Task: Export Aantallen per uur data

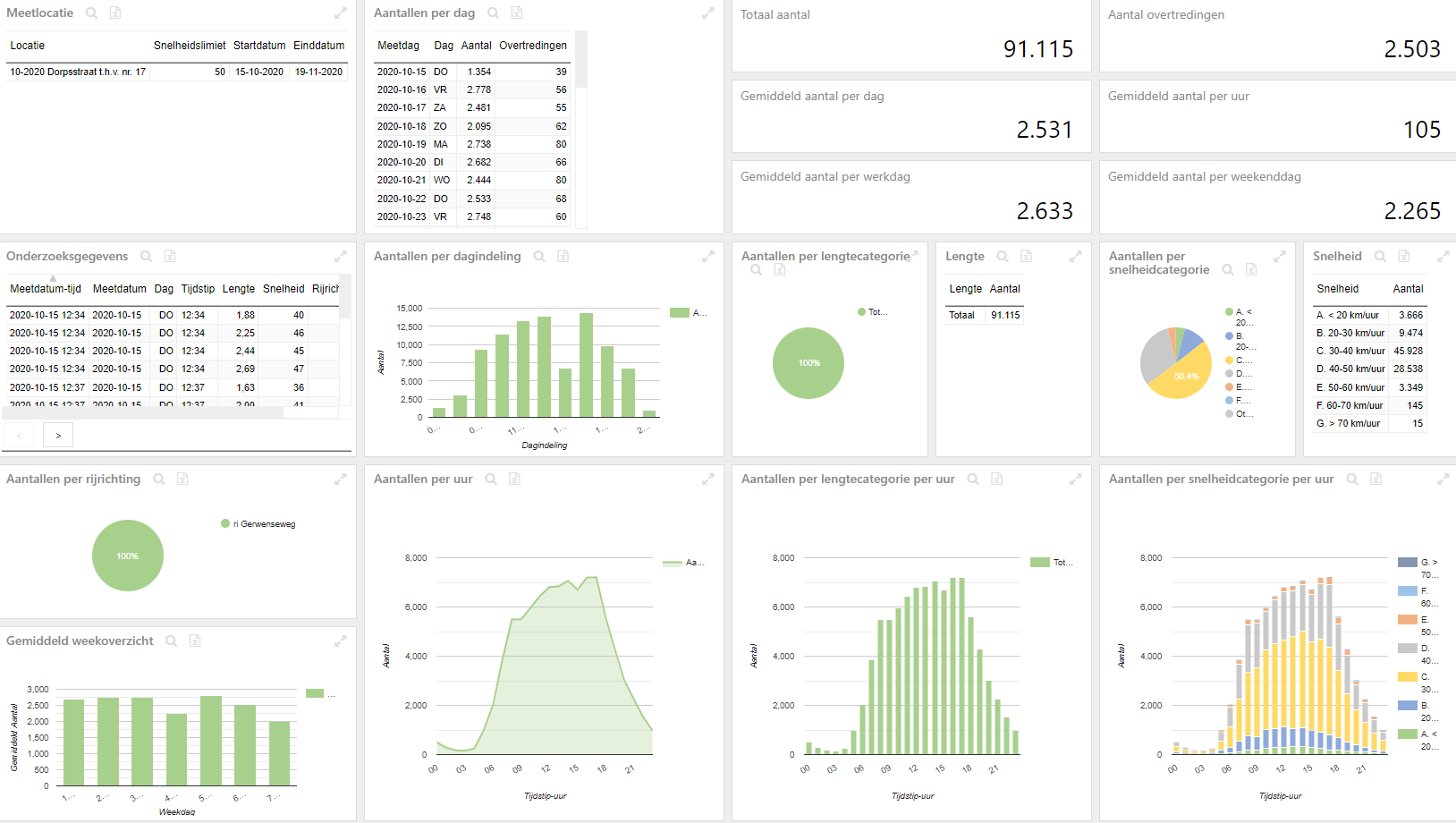Action: coord(514,479)
